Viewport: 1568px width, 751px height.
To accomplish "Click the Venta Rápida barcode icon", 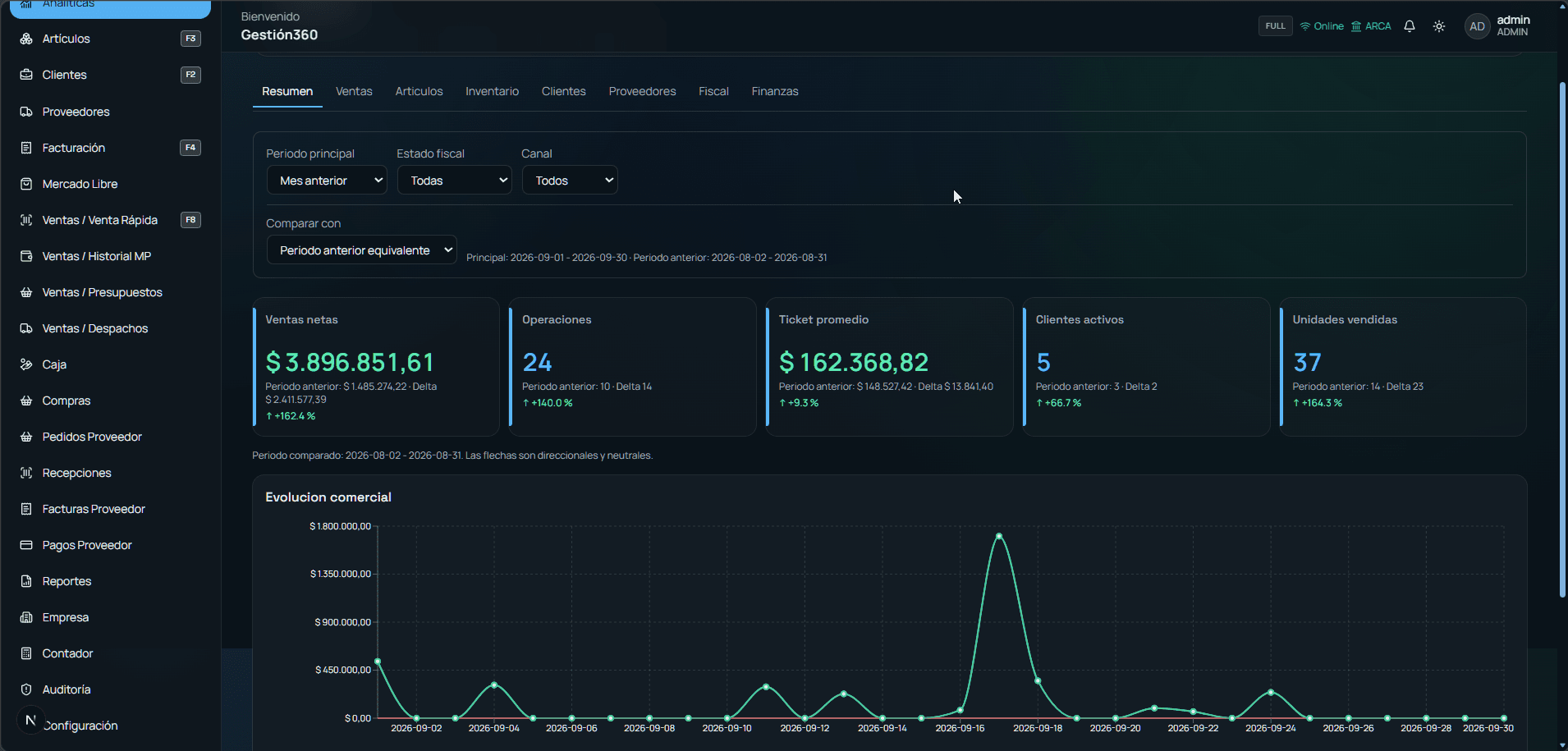I will 26,220.
